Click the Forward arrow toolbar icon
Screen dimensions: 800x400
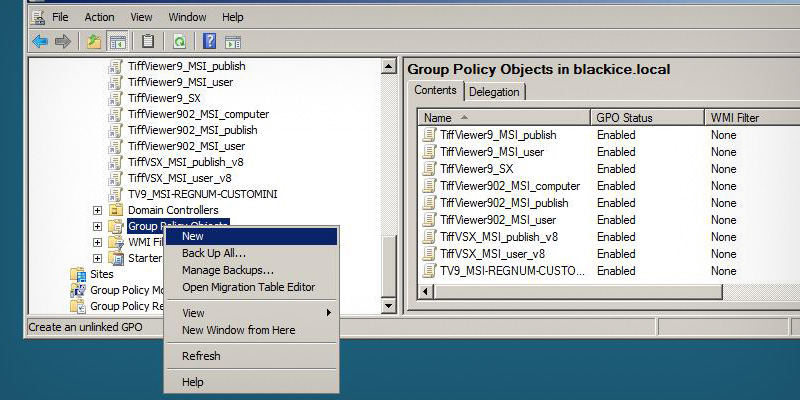62,41
